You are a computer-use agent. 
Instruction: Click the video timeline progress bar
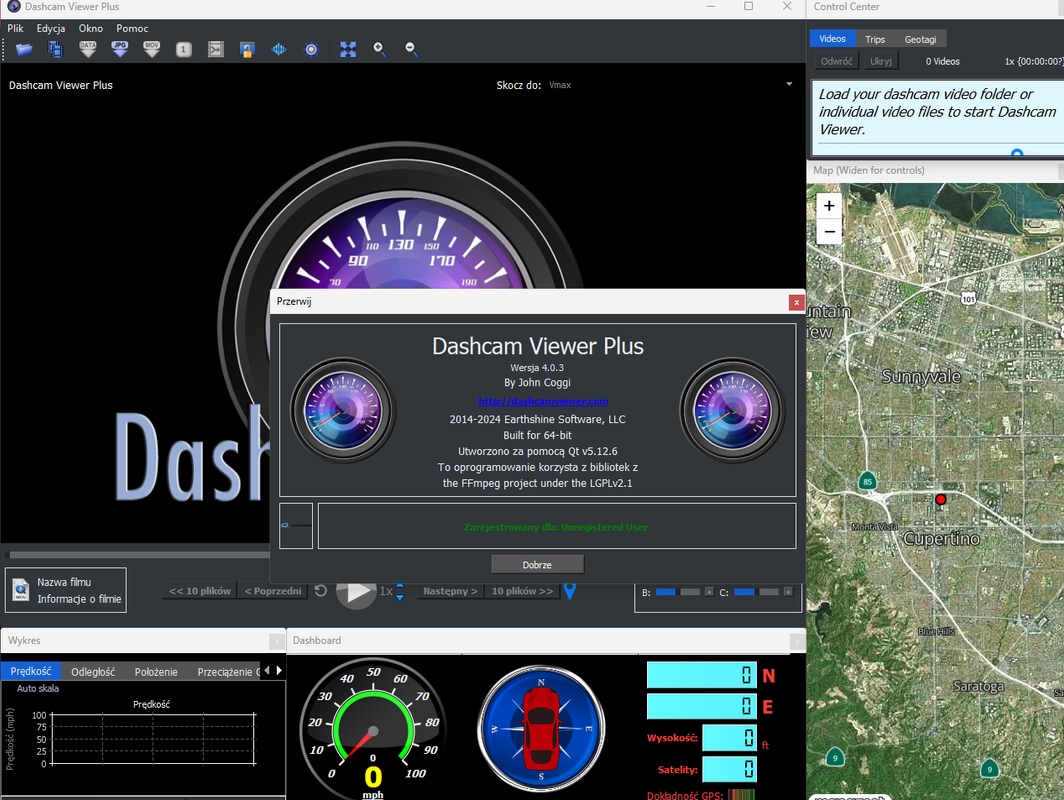click(139, 554)
